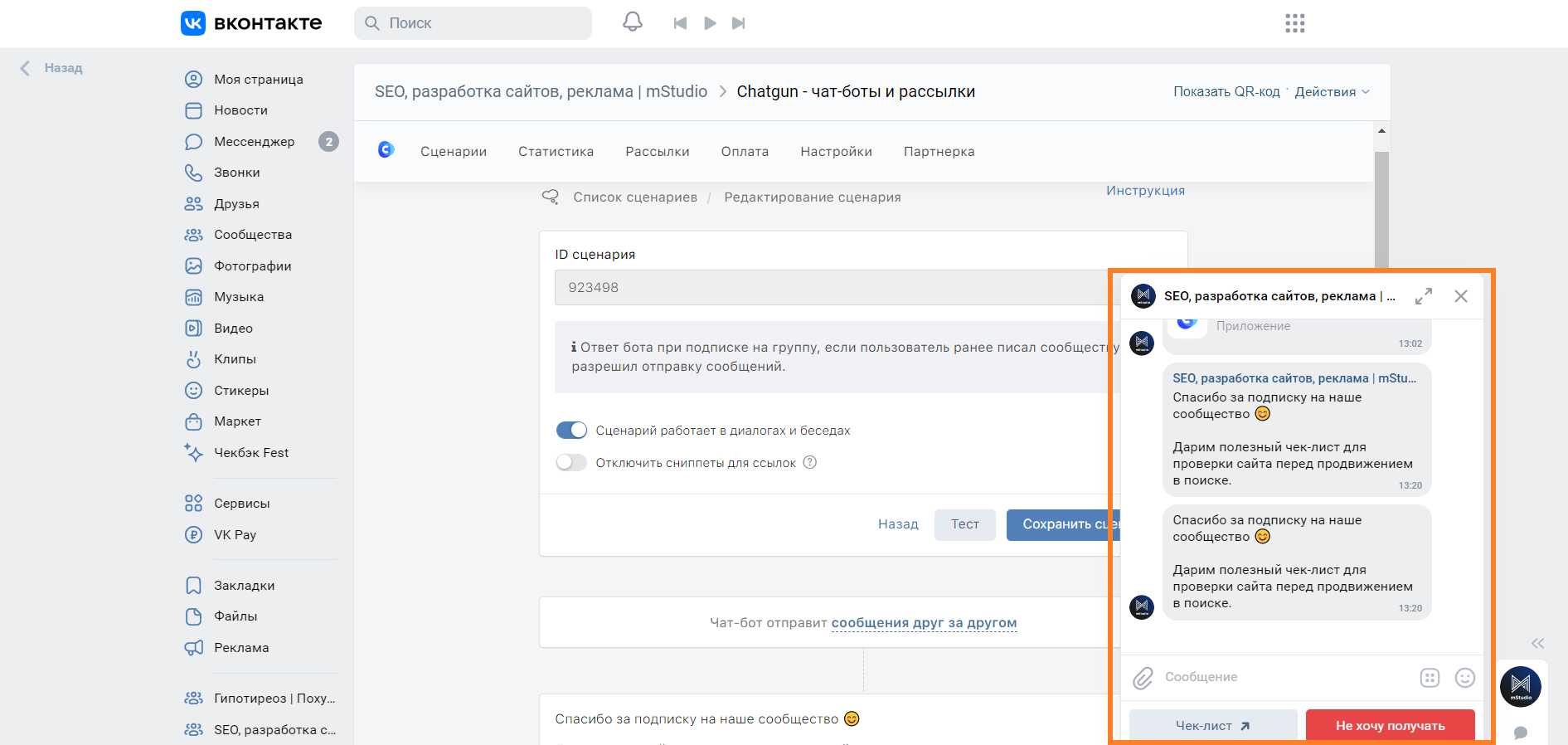Open Гипотиреоз community shortcut
This screenshot has width=1568, height=745.
coord(260,699)
